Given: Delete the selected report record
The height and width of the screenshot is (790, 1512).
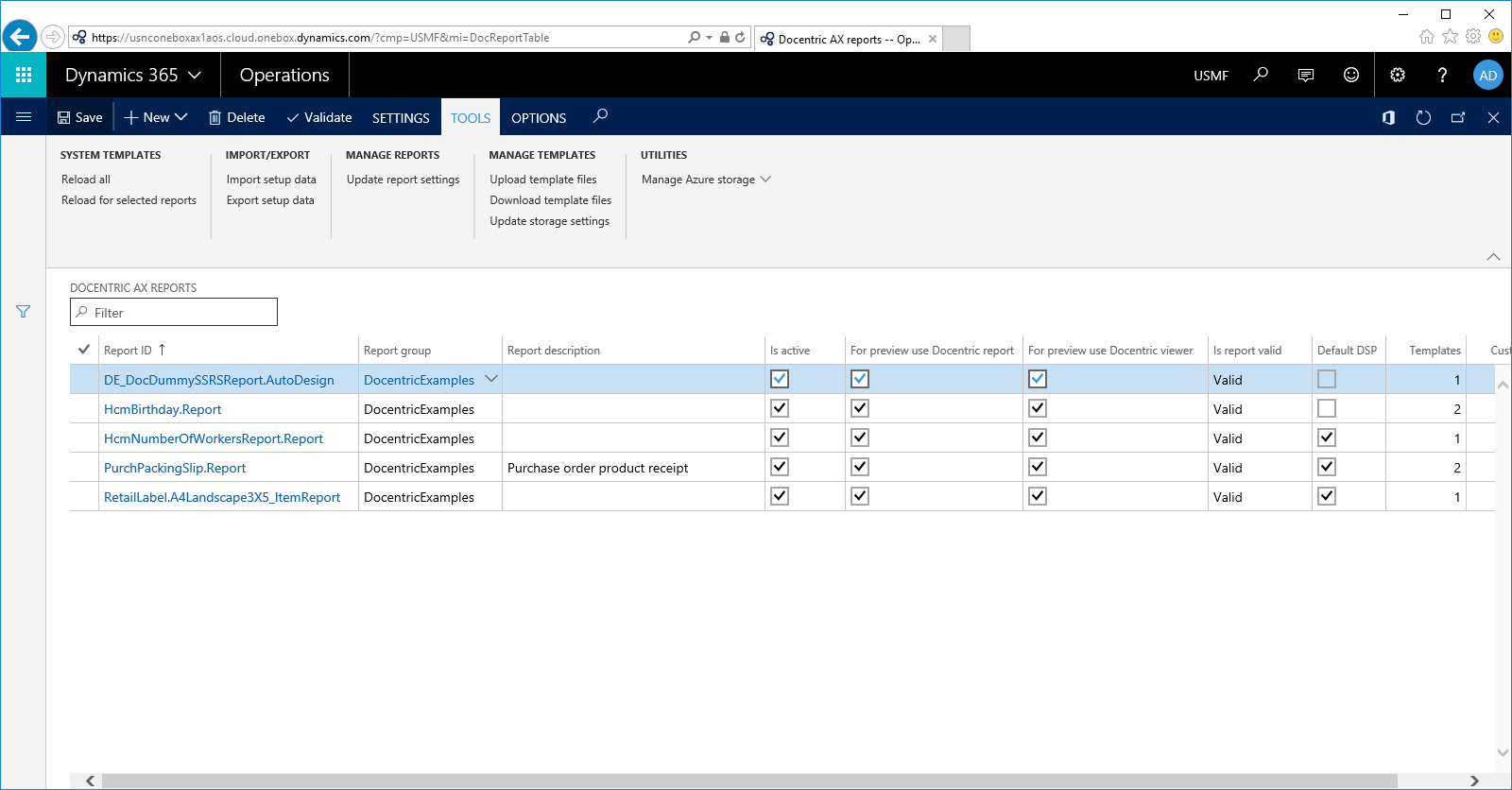Looking at the screenshot, I should (x=236, y=117).
